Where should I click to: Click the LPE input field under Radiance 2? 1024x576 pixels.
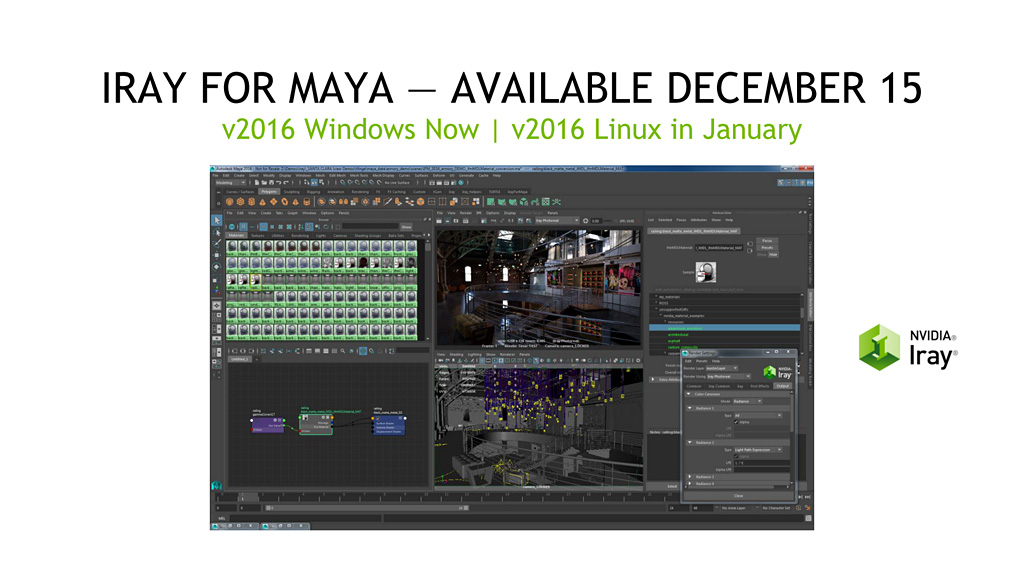point(762,462)
